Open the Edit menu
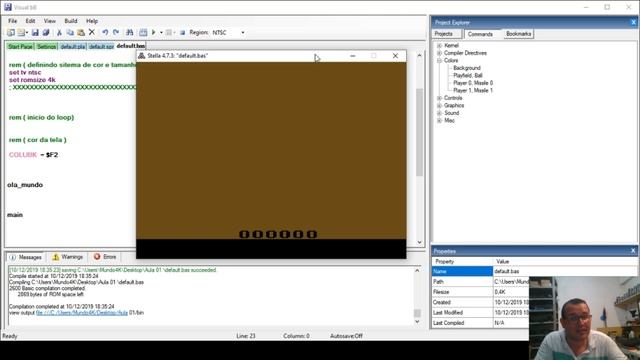Viewport: 640px width, 360px height. click(30, 21)
